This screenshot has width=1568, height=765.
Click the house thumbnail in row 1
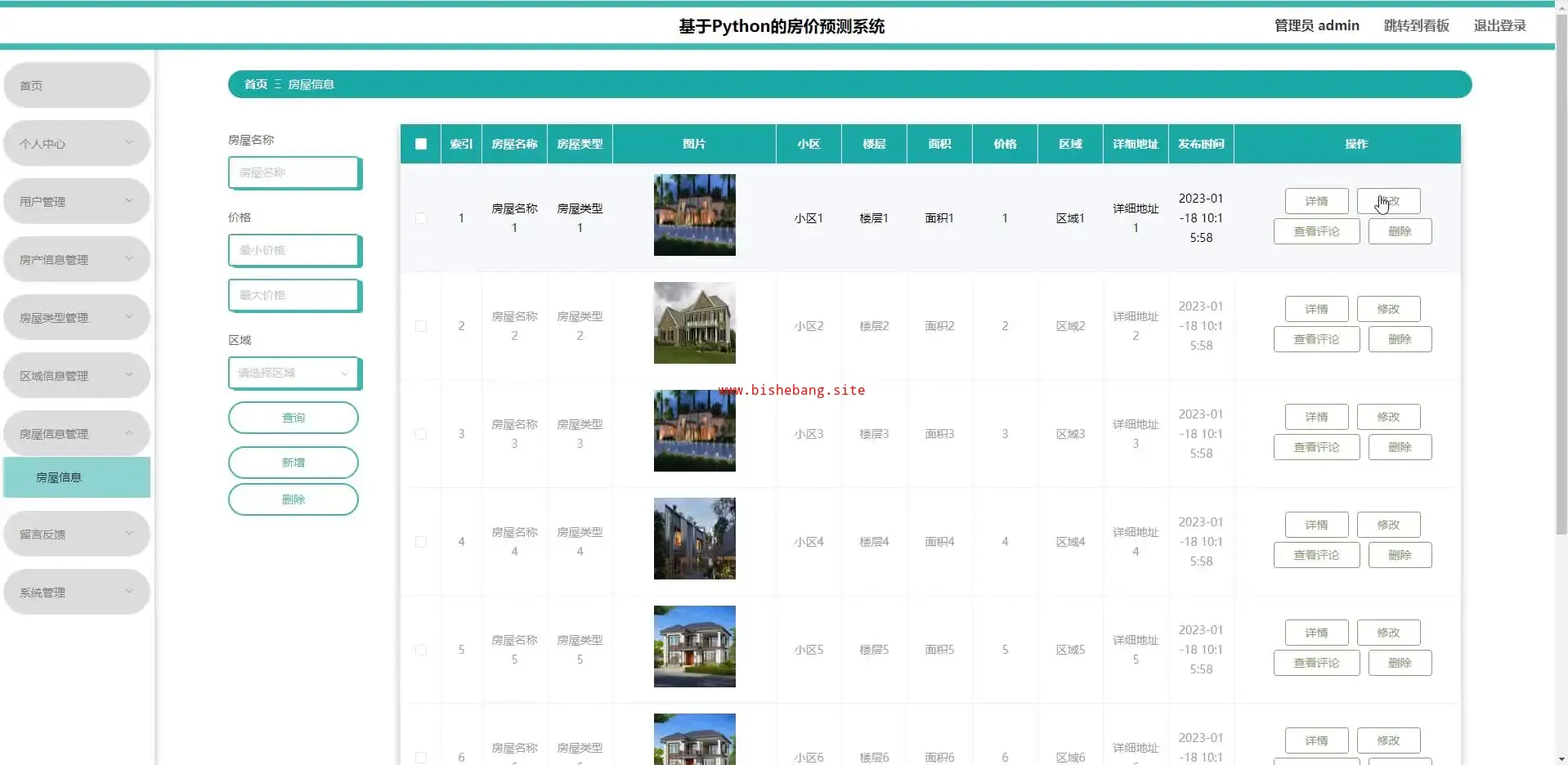tap(694, 215)
